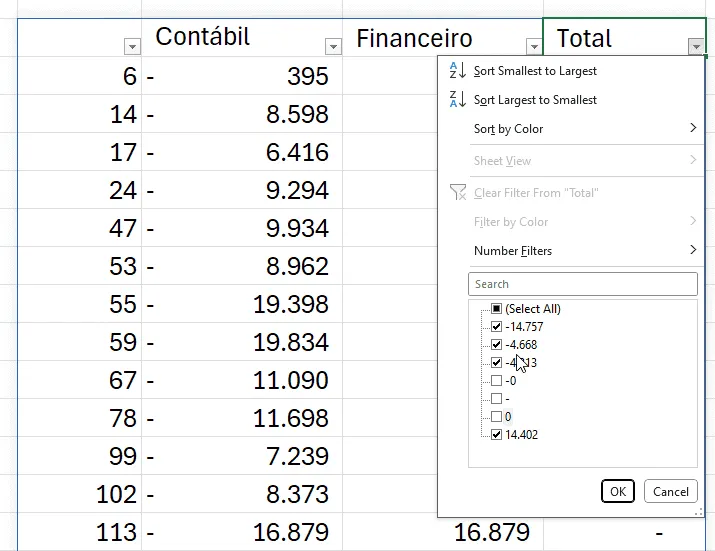Select the first-column cell 113
This screenshot has height=551, width=715.
point(79,532)
